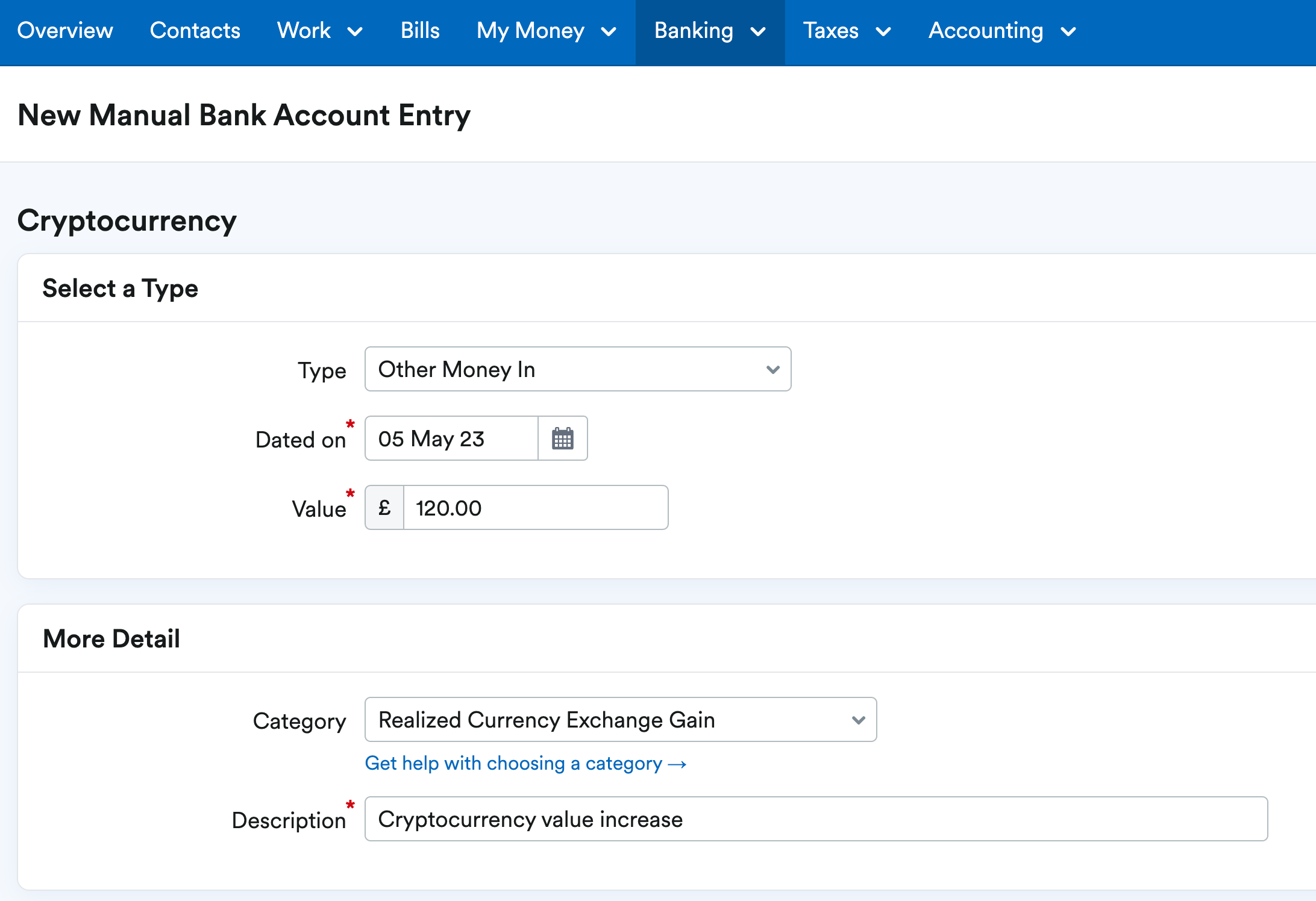Expand the Taxes menu
The height and width of the screenshot is (901, 1316).
[x=847, y=31]
